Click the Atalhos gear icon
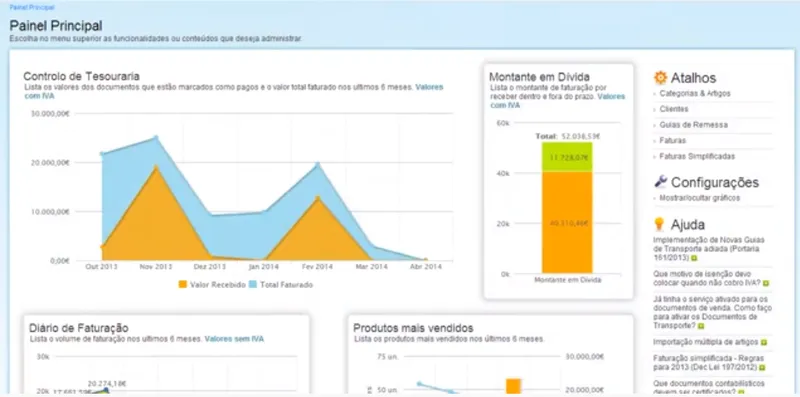Viewport: 800px width, 397px height. click(660, 78)
